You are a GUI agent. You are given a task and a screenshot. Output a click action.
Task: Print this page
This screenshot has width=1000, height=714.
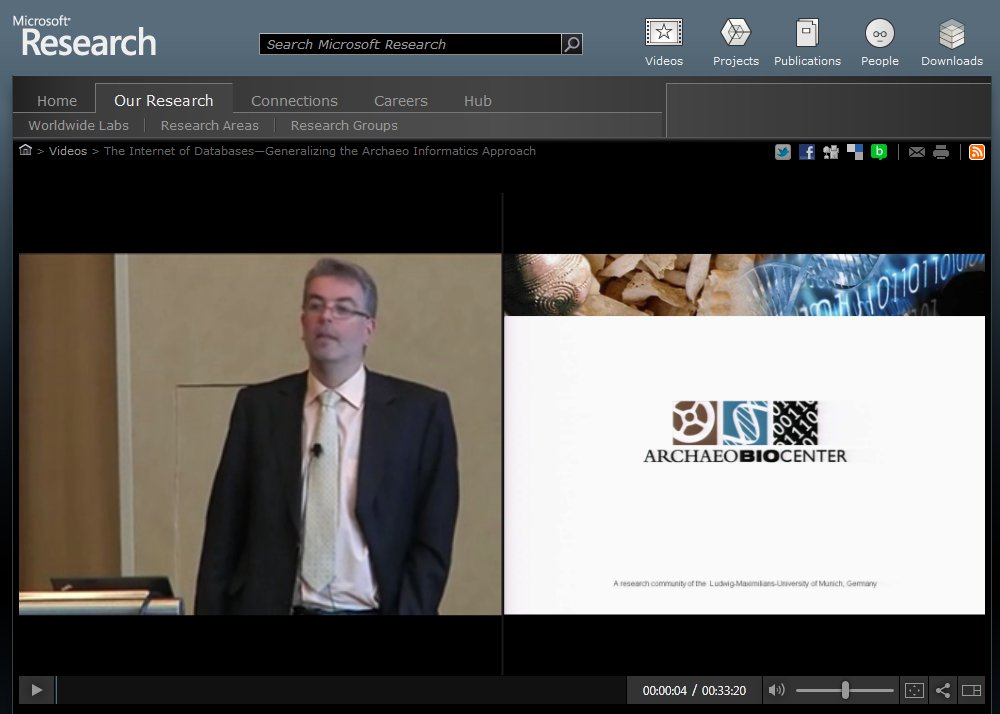click(x=941, y=152)
